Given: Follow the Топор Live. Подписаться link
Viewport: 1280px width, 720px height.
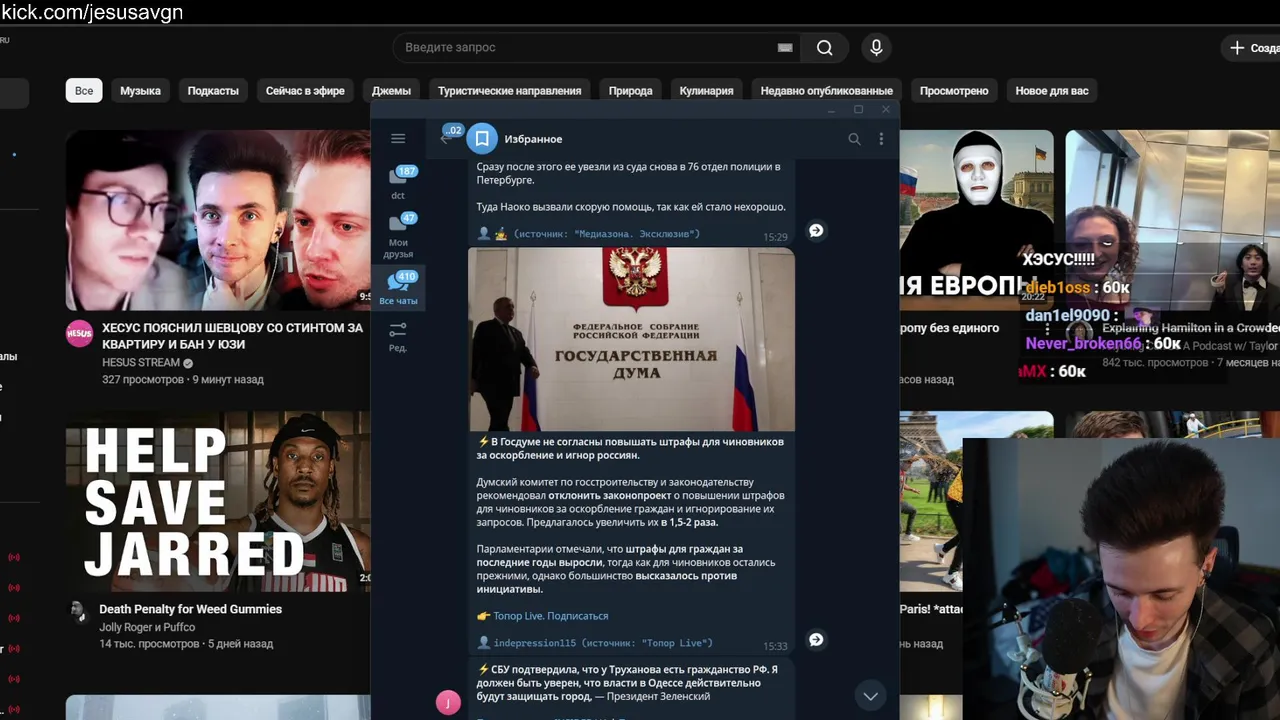Looking at the screenshot, I should [550, 616].
